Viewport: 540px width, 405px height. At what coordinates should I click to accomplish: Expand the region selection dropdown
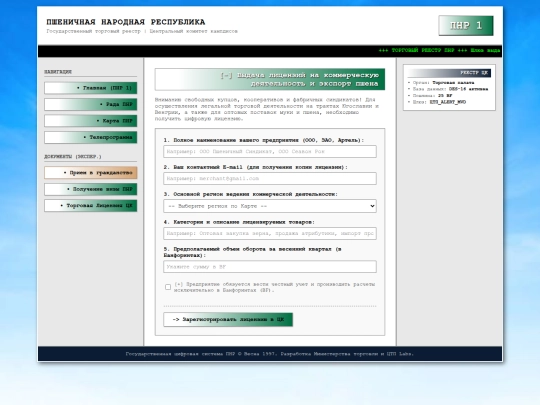click(x=270, y=206)
